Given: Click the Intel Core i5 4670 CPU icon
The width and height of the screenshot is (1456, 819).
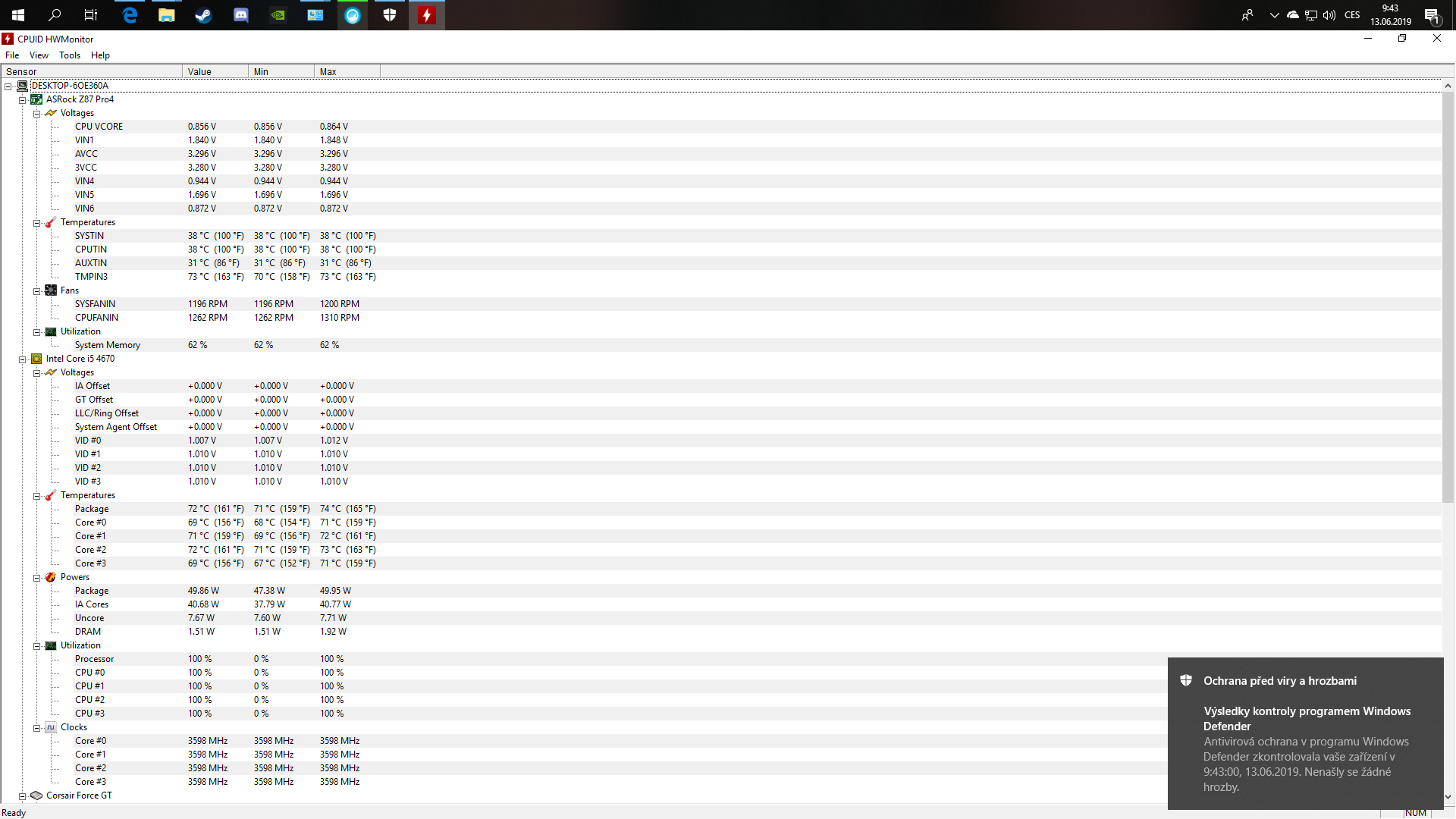Looking at the screenshot, I should (x=36, y=359).
